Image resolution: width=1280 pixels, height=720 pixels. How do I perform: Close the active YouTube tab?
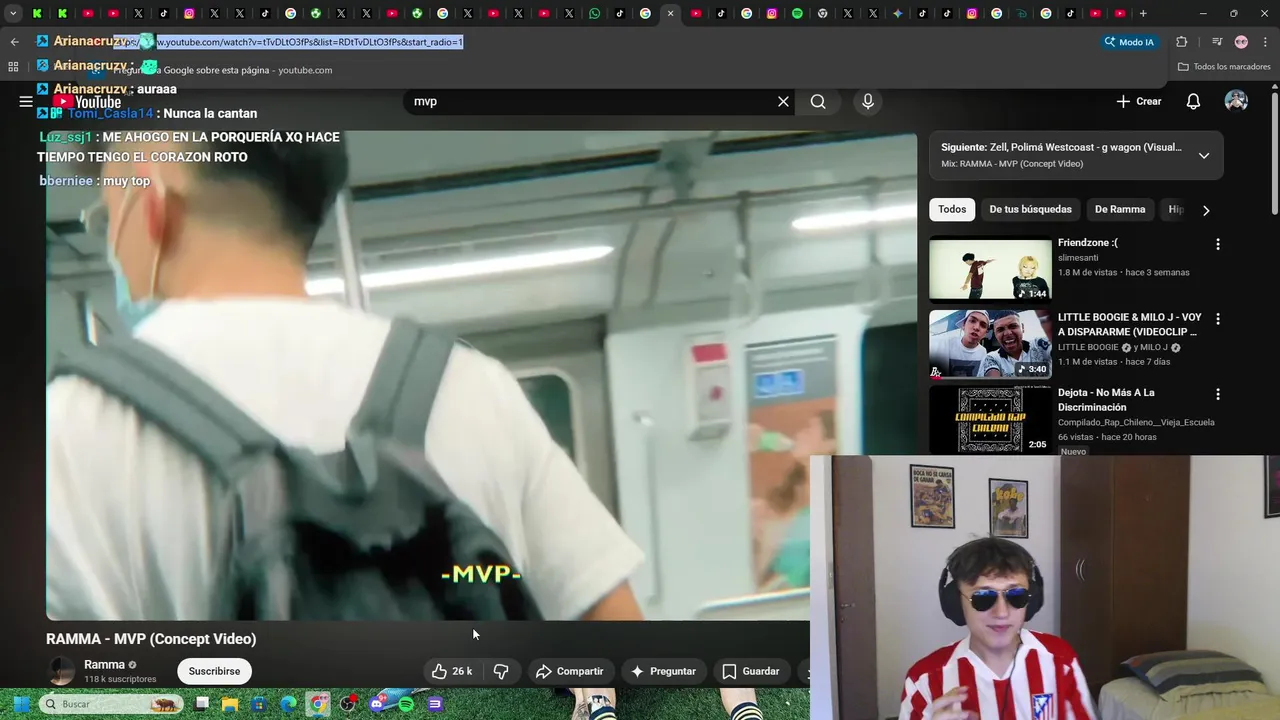(x=670, y=13)
